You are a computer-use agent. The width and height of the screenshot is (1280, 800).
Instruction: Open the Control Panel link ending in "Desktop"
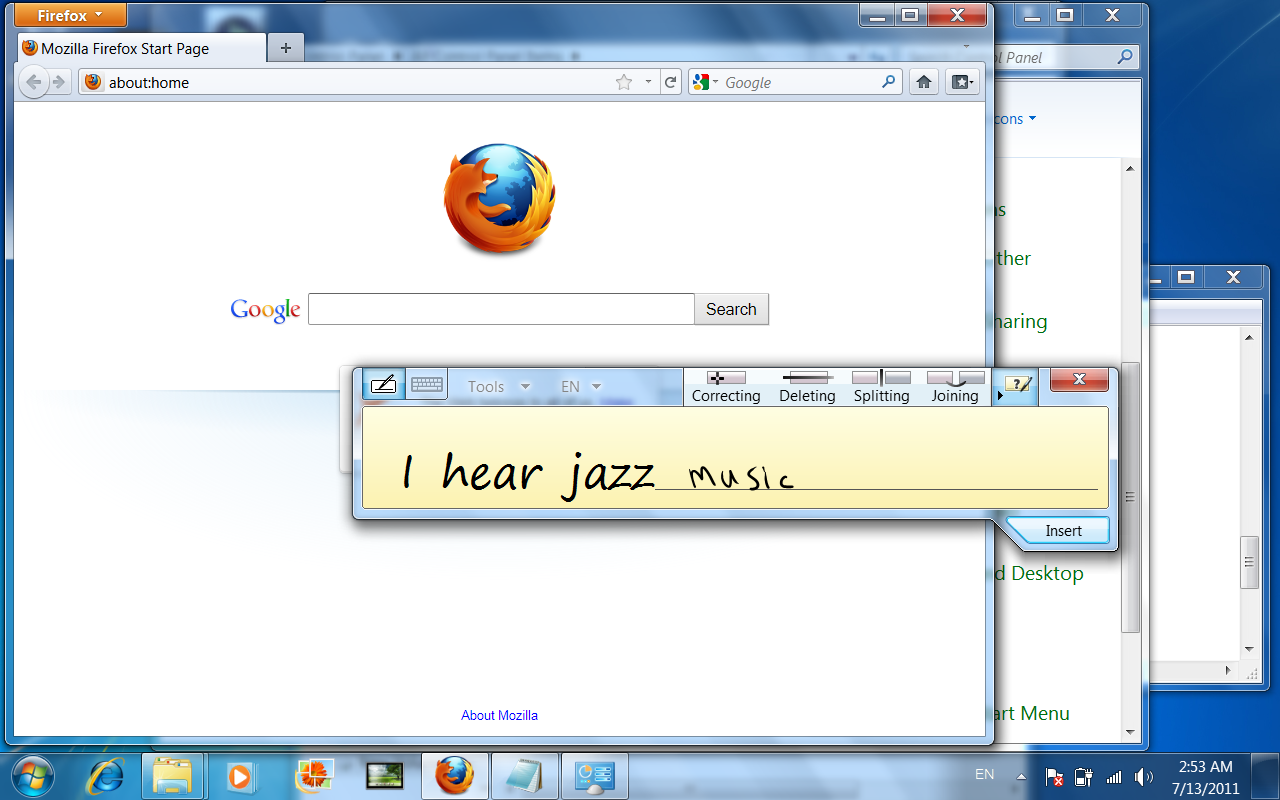[x=1039, y=573]
